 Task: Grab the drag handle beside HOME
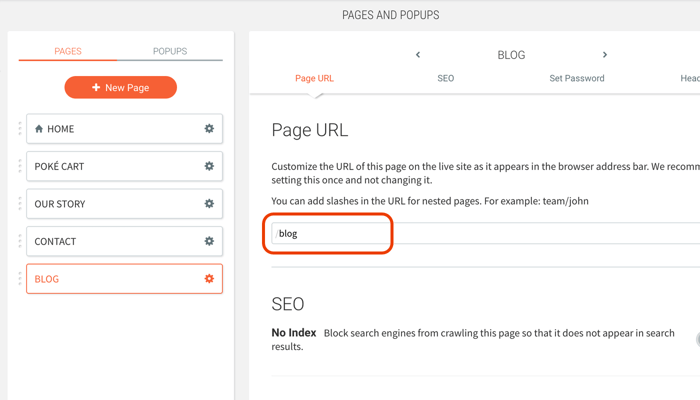coord(20,129)
